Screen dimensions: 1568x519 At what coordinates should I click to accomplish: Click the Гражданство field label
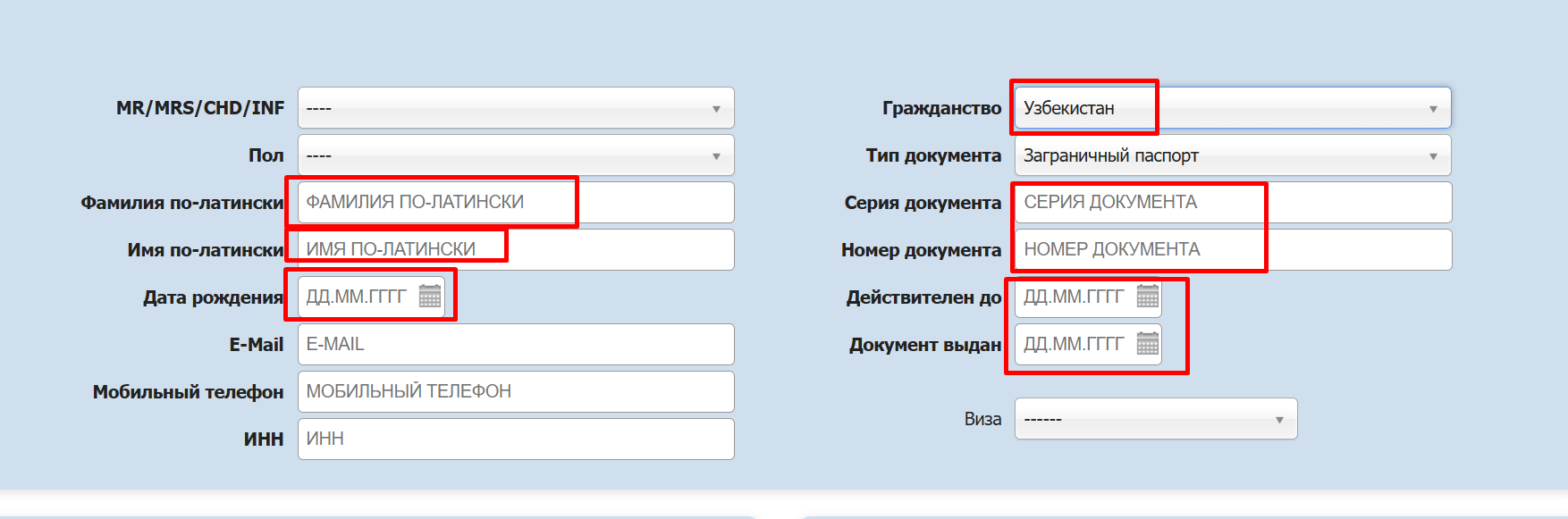tap(941, 108)
